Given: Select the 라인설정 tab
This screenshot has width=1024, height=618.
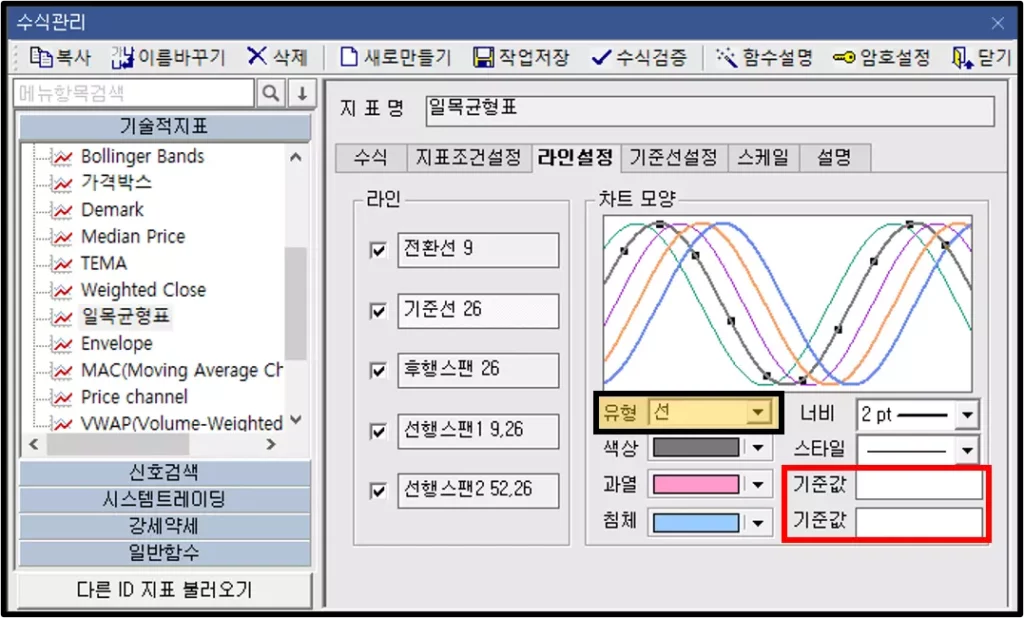Looking at the screenshot, I should coord(575,157).
